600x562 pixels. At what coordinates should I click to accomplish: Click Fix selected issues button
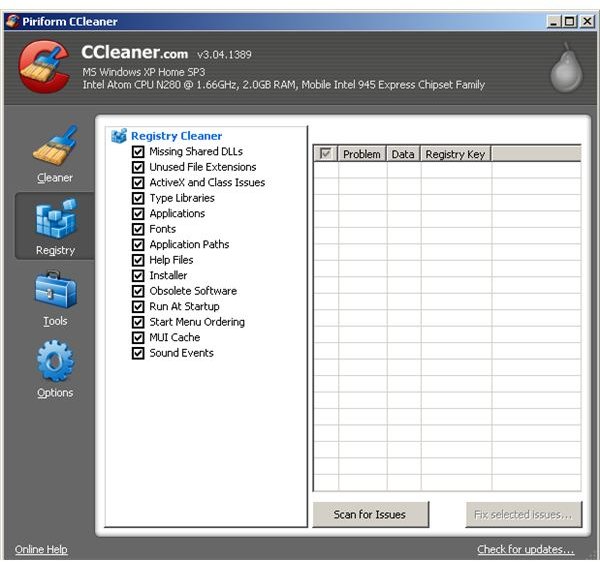point(523,515)
